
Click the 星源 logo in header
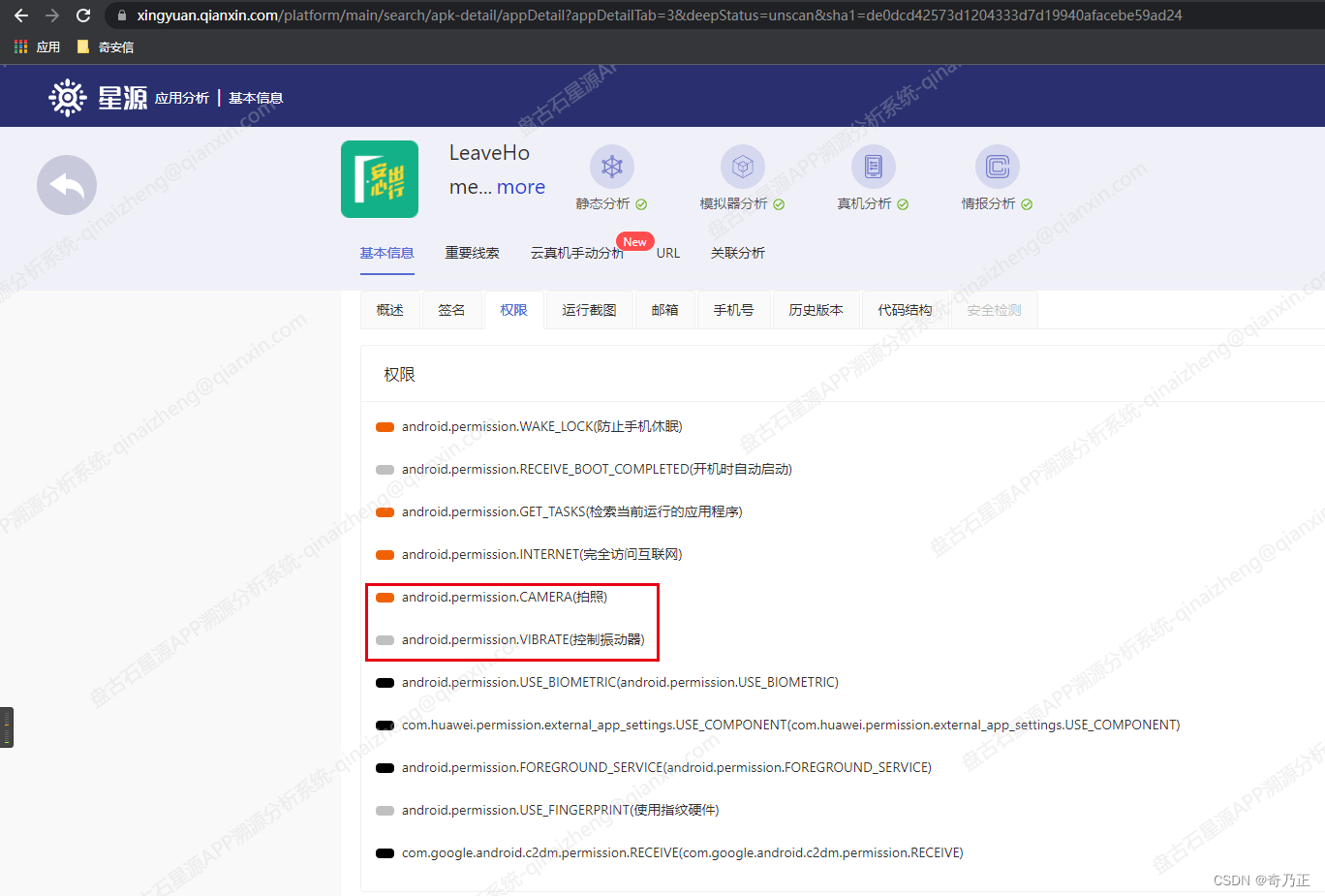[98, 98]
